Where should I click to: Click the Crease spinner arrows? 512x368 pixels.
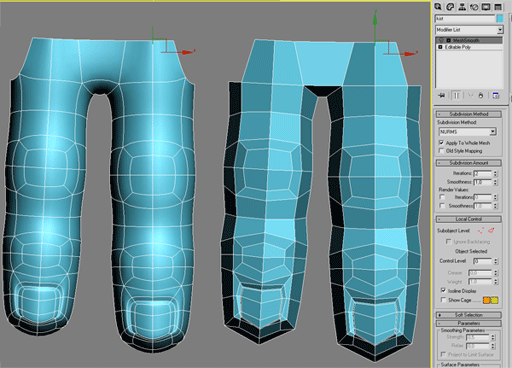(495, 273)
